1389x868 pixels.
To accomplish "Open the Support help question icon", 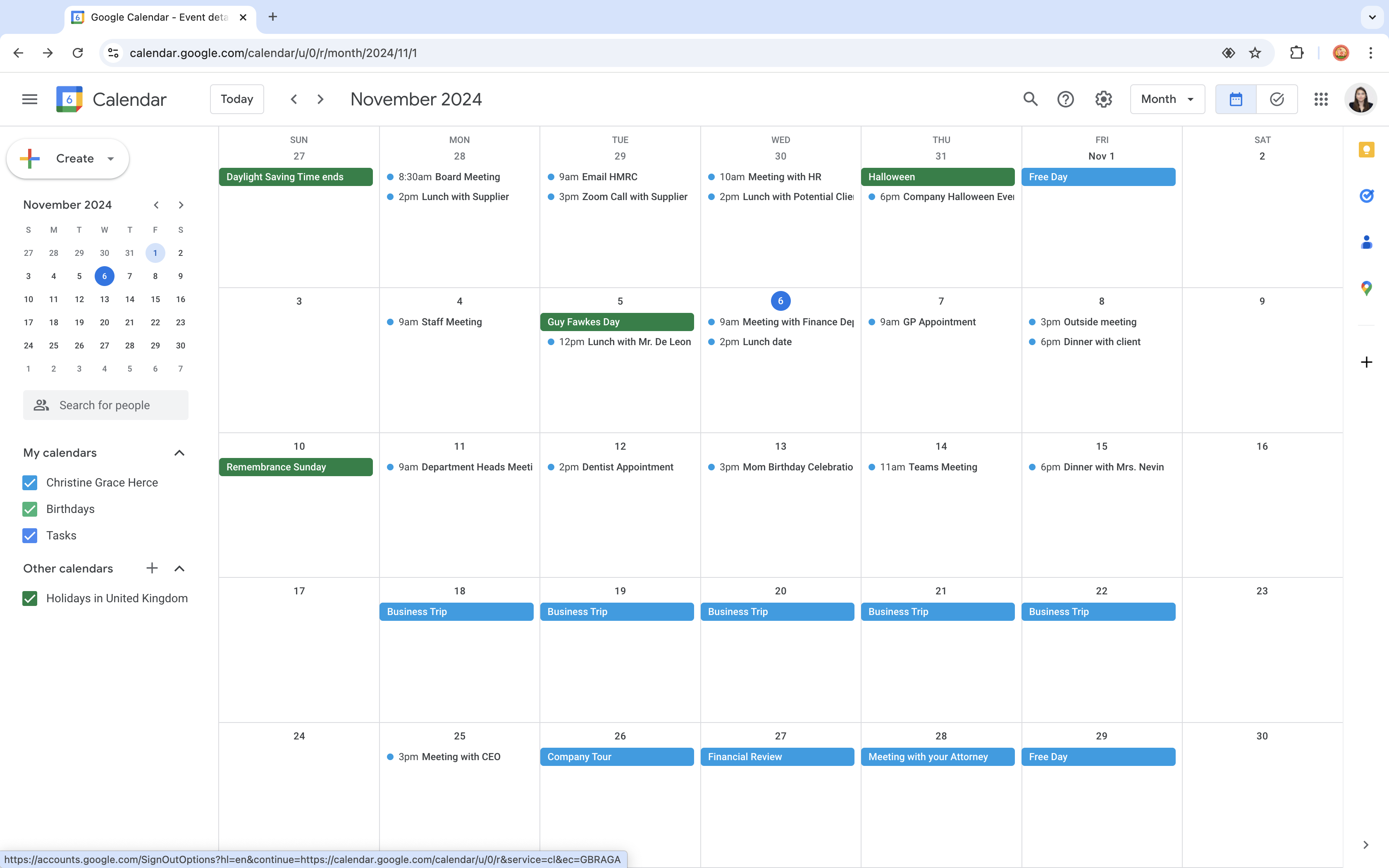I will pos(1065,99).
